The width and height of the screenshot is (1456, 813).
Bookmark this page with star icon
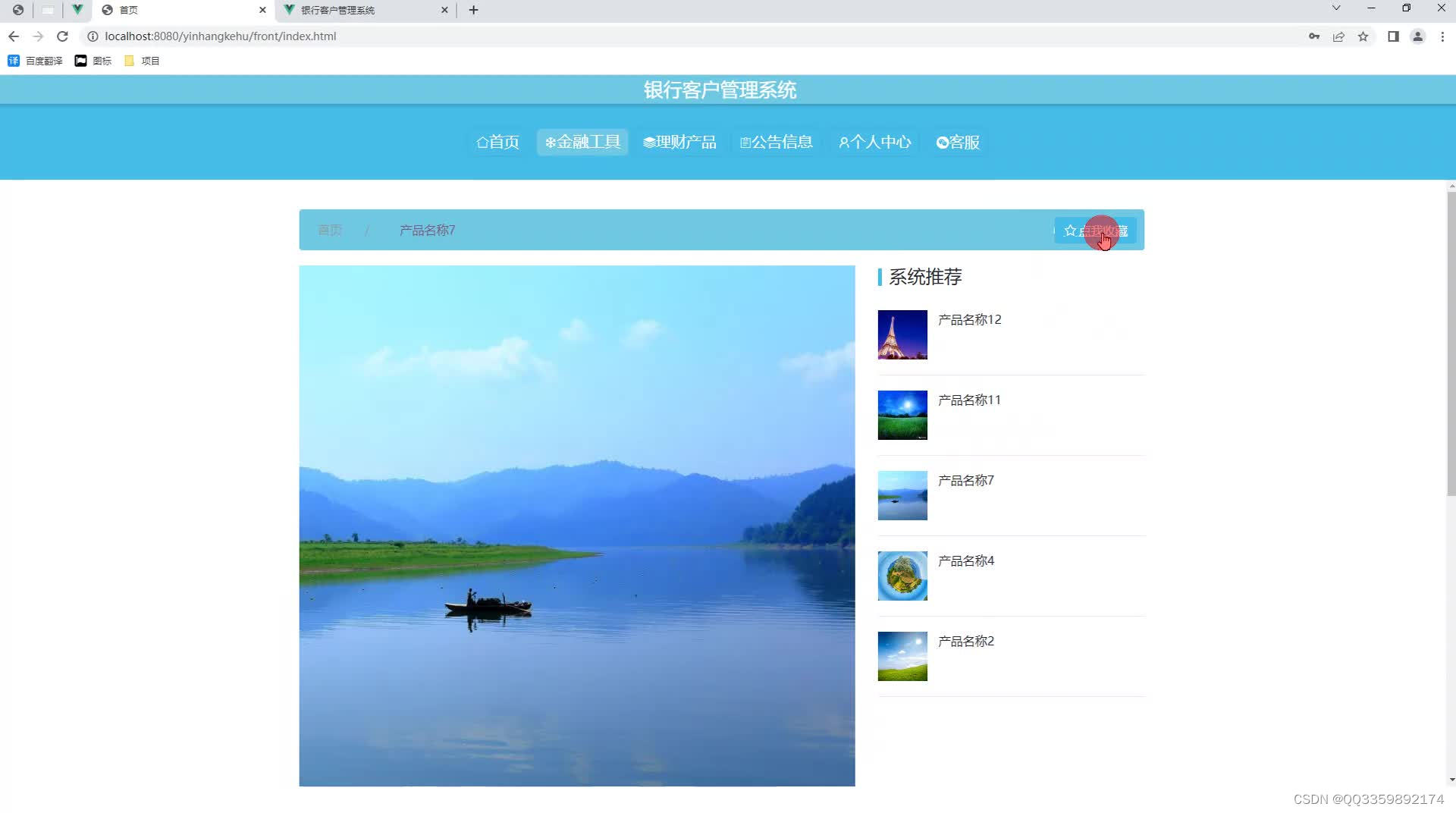pyautogui.click(x=1363, y=36)
